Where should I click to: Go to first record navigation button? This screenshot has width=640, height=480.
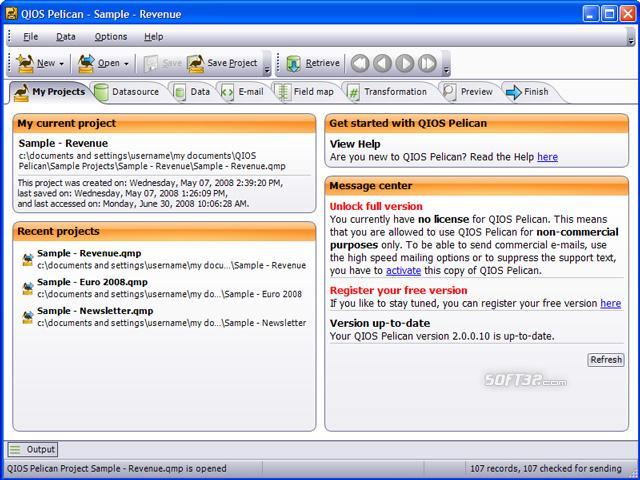[x=360, y=63]
